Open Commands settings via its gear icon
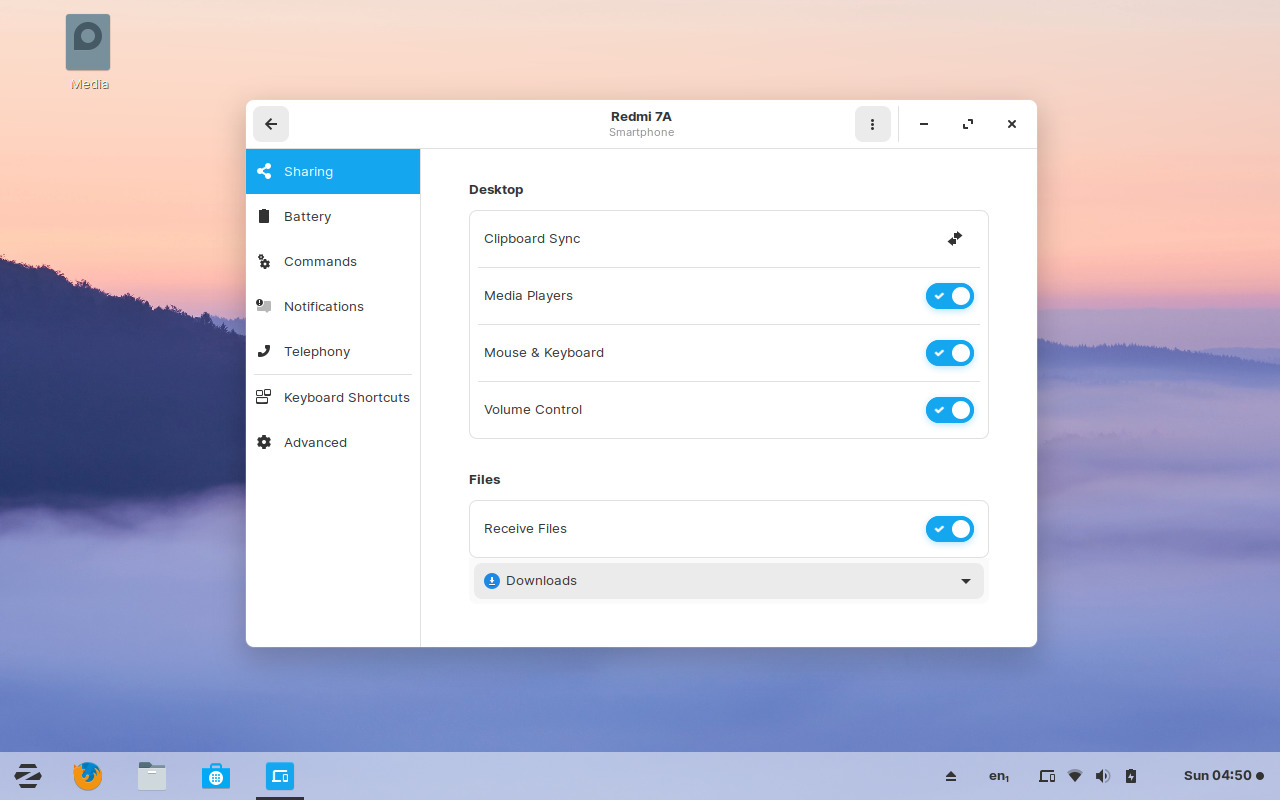This screenshot has height=800, width=1280. (x=264, y=261)
